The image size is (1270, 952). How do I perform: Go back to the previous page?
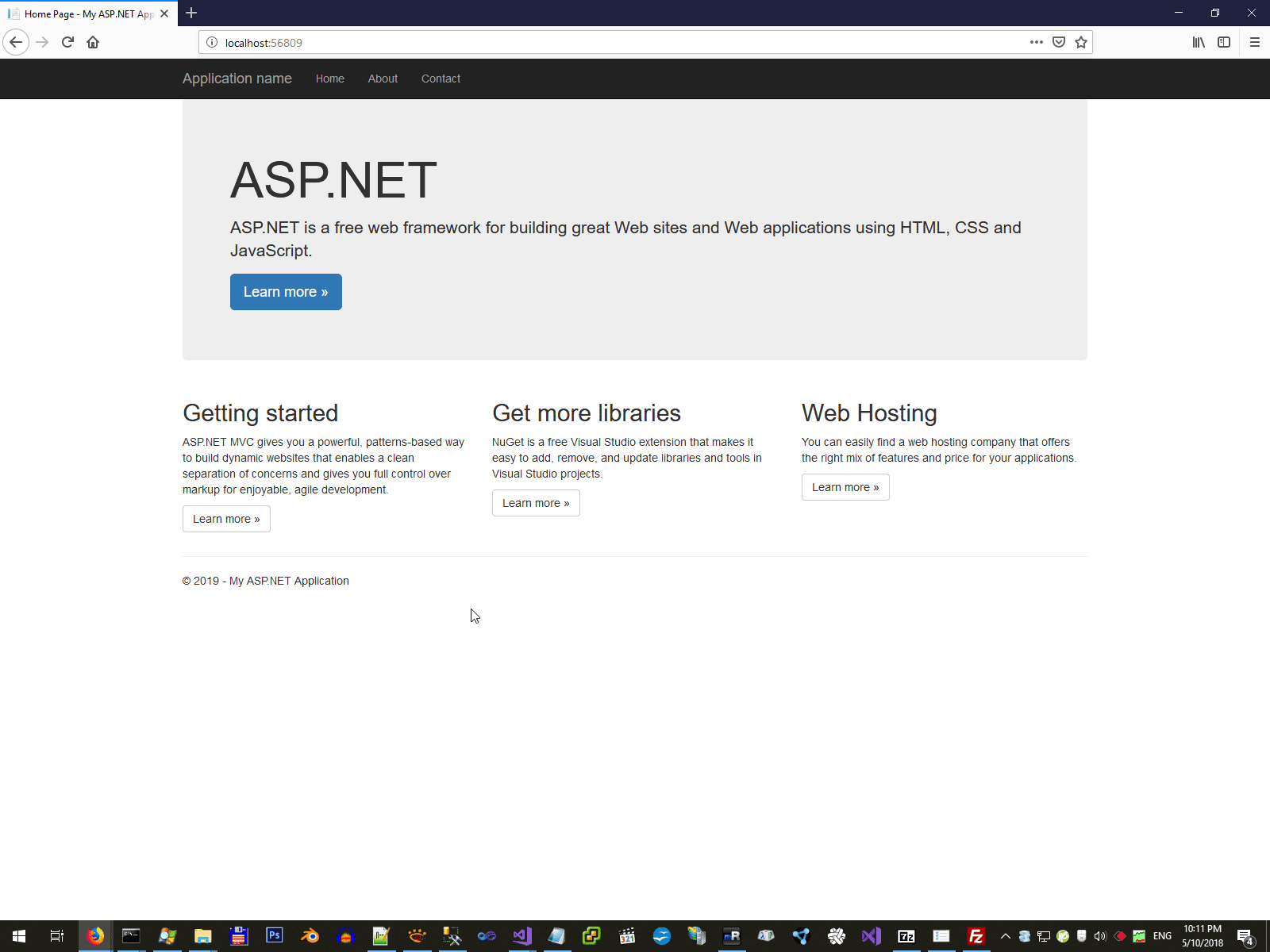16,42
